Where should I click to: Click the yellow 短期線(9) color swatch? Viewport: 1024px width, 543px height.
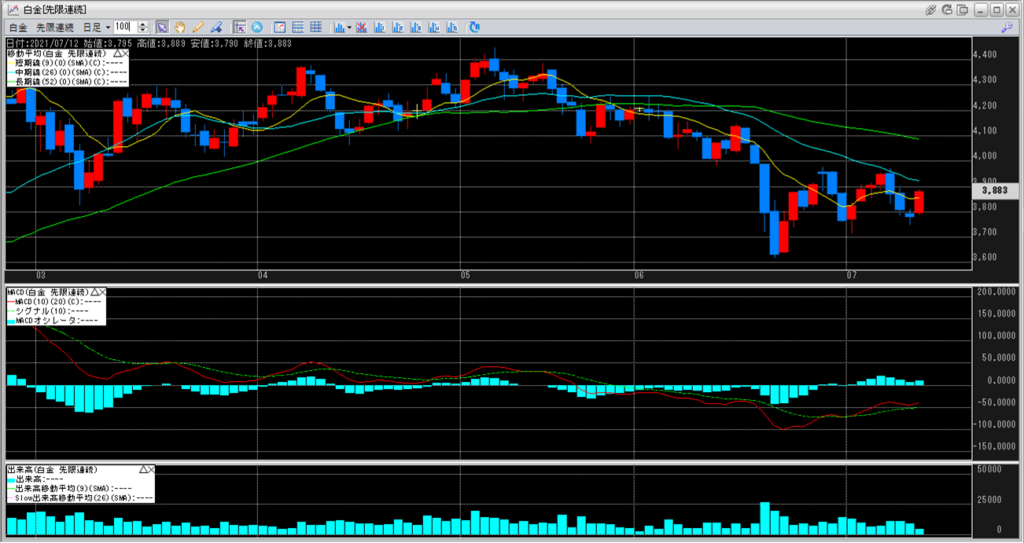(11, 63)
